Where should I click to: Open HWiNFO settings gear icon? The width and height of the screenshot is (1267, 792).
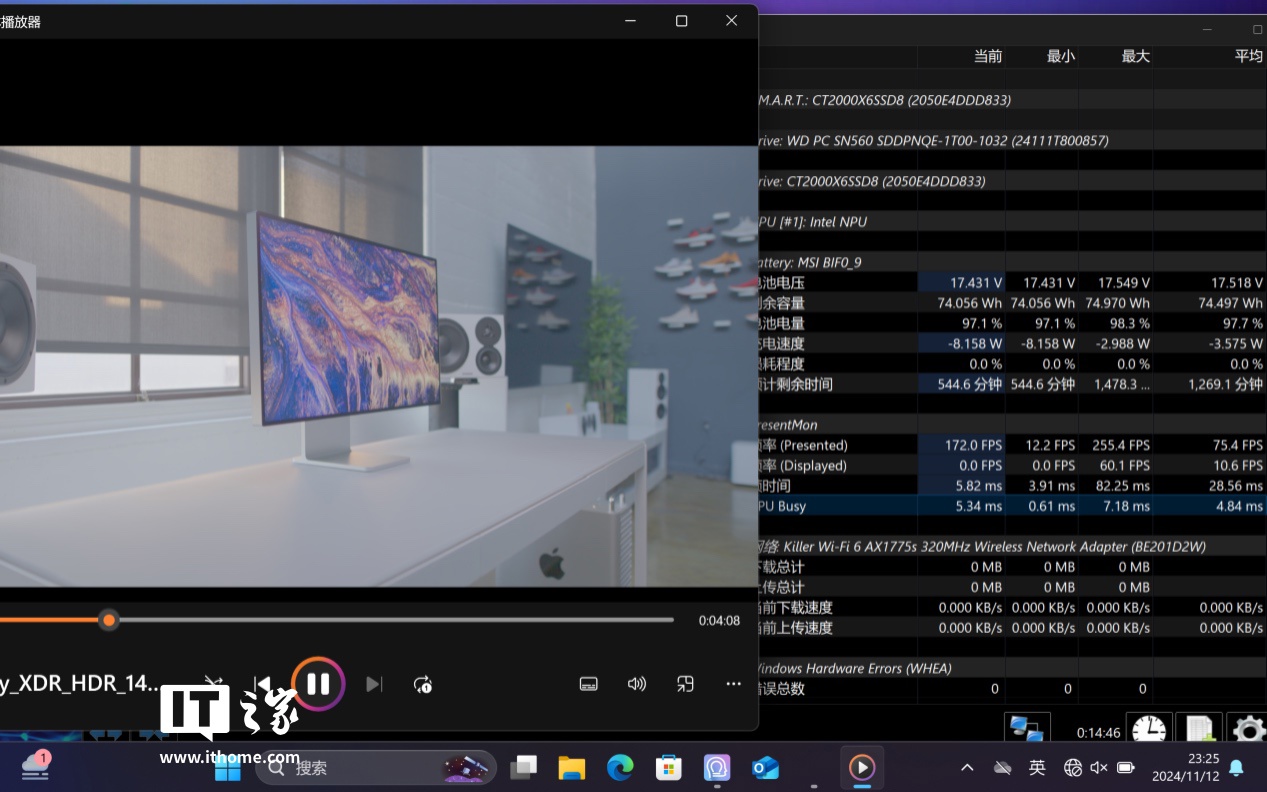pyautogui.click(x=1247, y=729)
